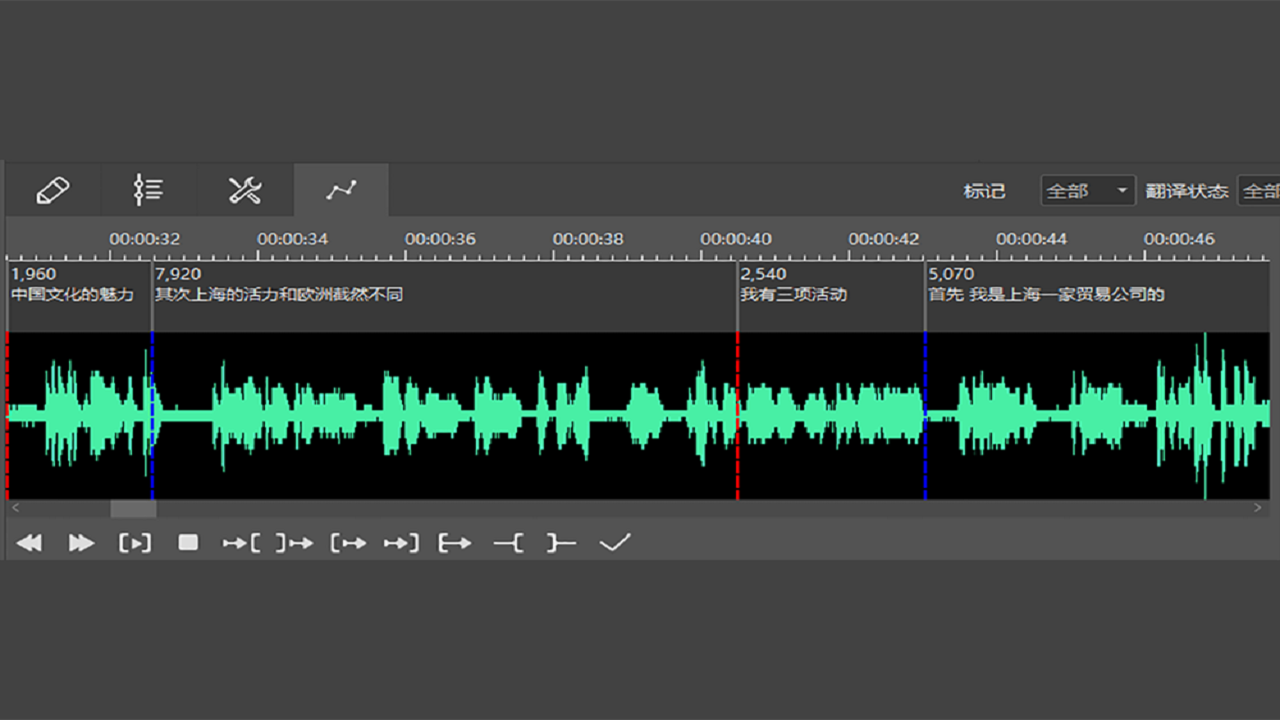Click the arrow-to-right-bracket icon
Screen dimensions: 1280x720
tap(401, 543)
